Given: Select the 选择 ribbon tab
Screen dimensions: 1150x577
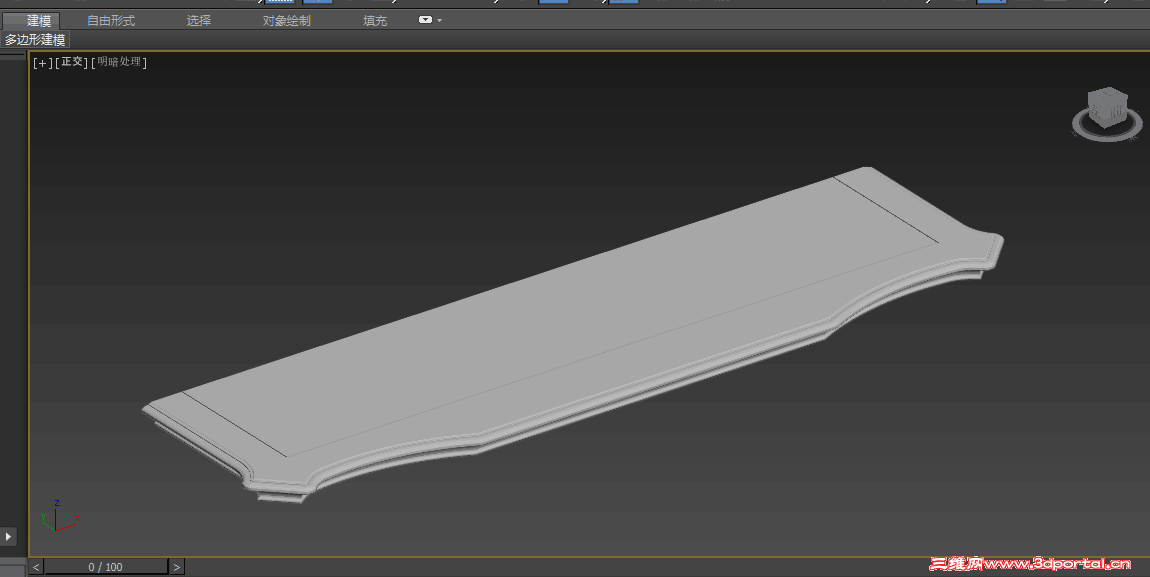Looking at the screenshot, I should tap(198, 21).
